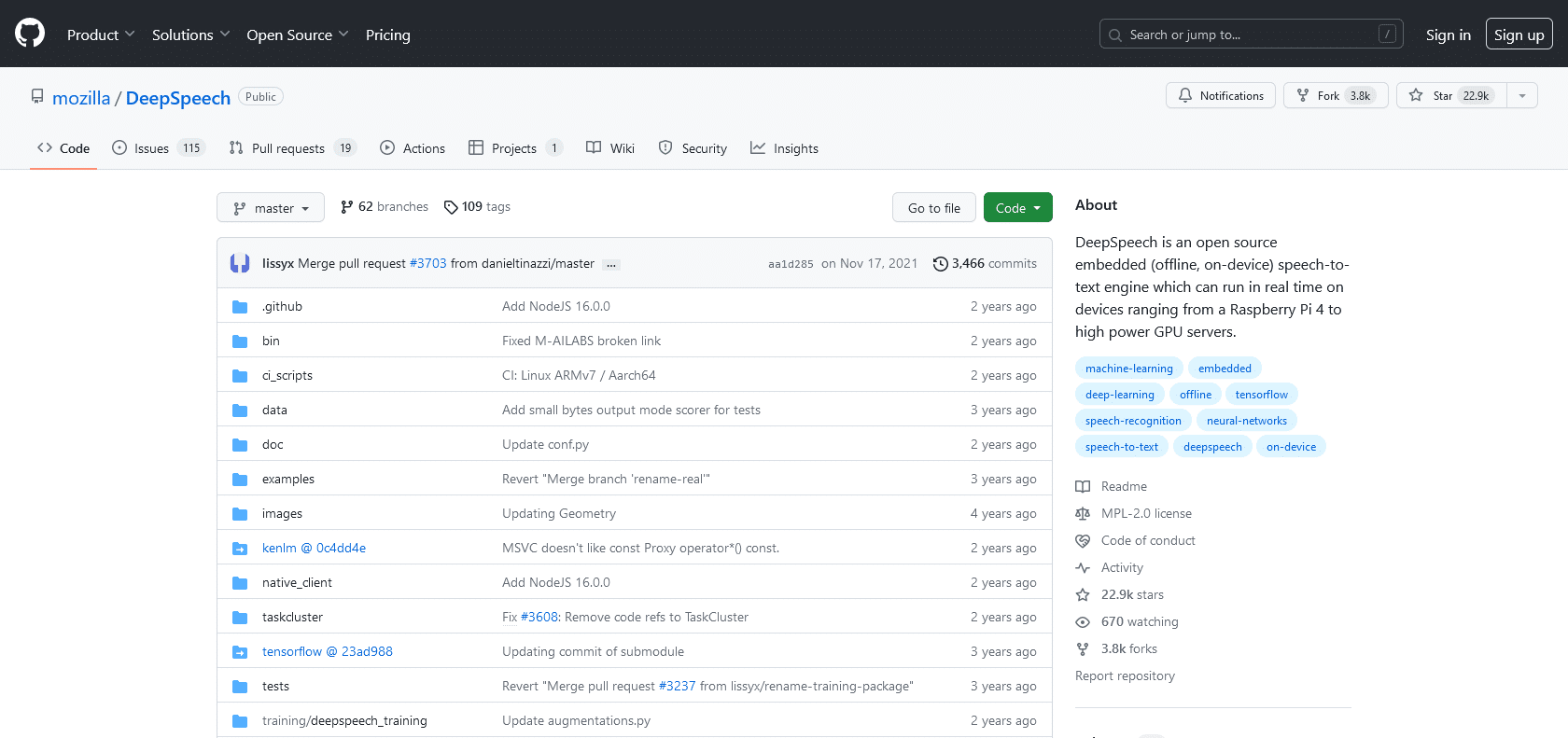Click the eye icon next to 670 watching
Screen dimensions: 1568x738
[x=1083, y=622]
